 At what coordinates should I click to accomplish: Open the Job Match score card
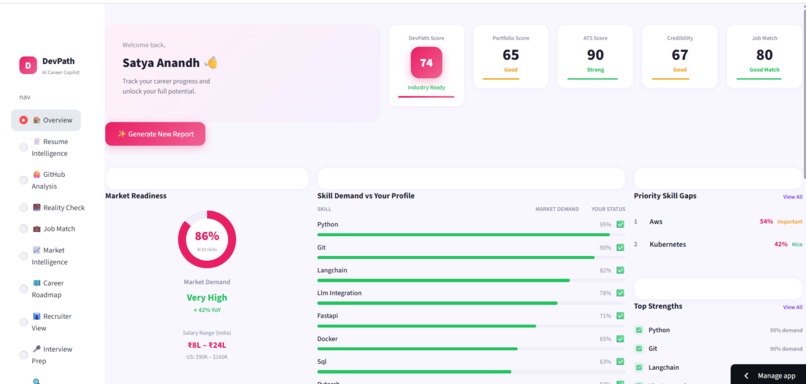[764, 57]
